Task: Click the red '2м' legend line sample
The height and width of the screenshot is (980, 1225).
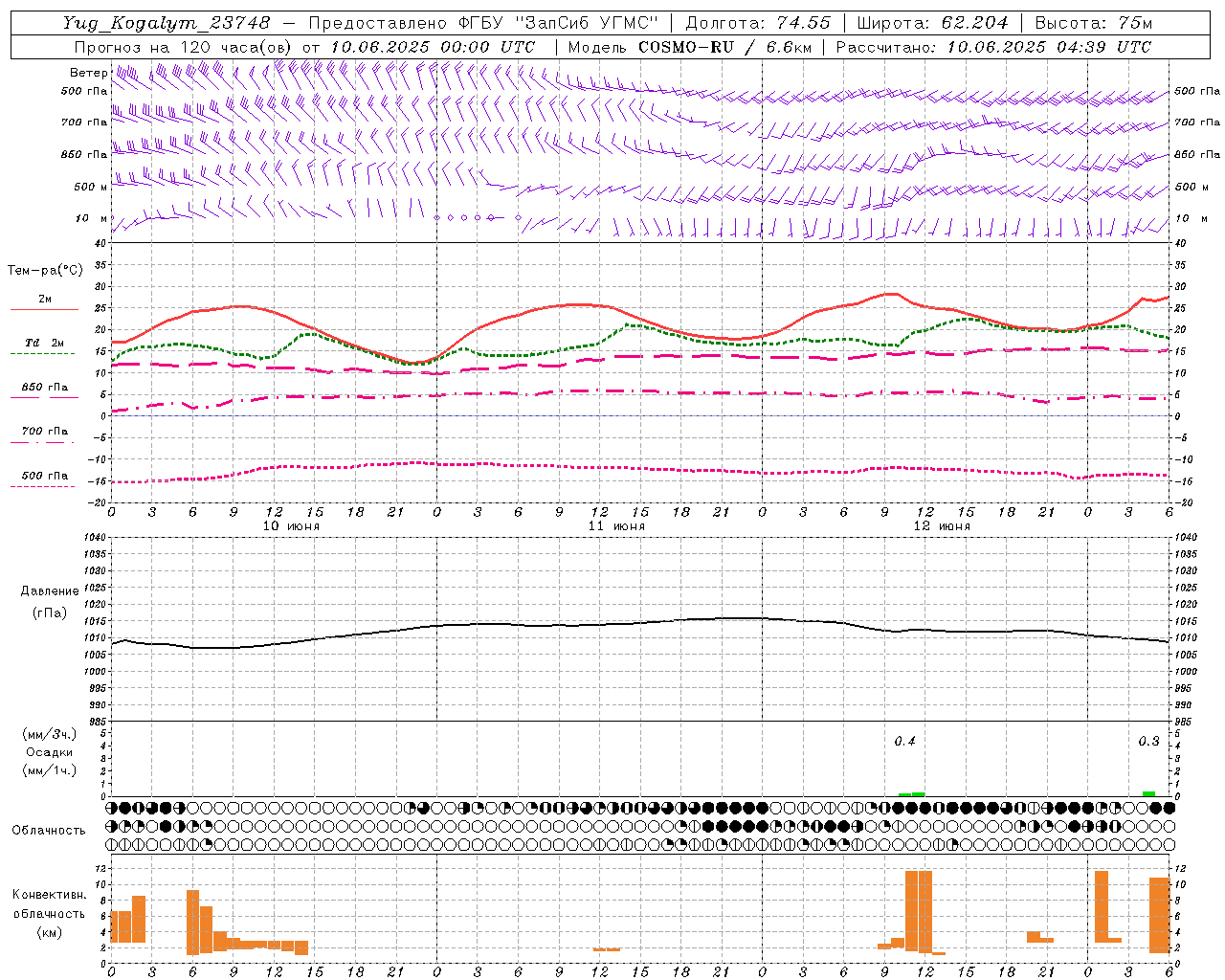Action: pyautogui.click(x=44, y=309)
